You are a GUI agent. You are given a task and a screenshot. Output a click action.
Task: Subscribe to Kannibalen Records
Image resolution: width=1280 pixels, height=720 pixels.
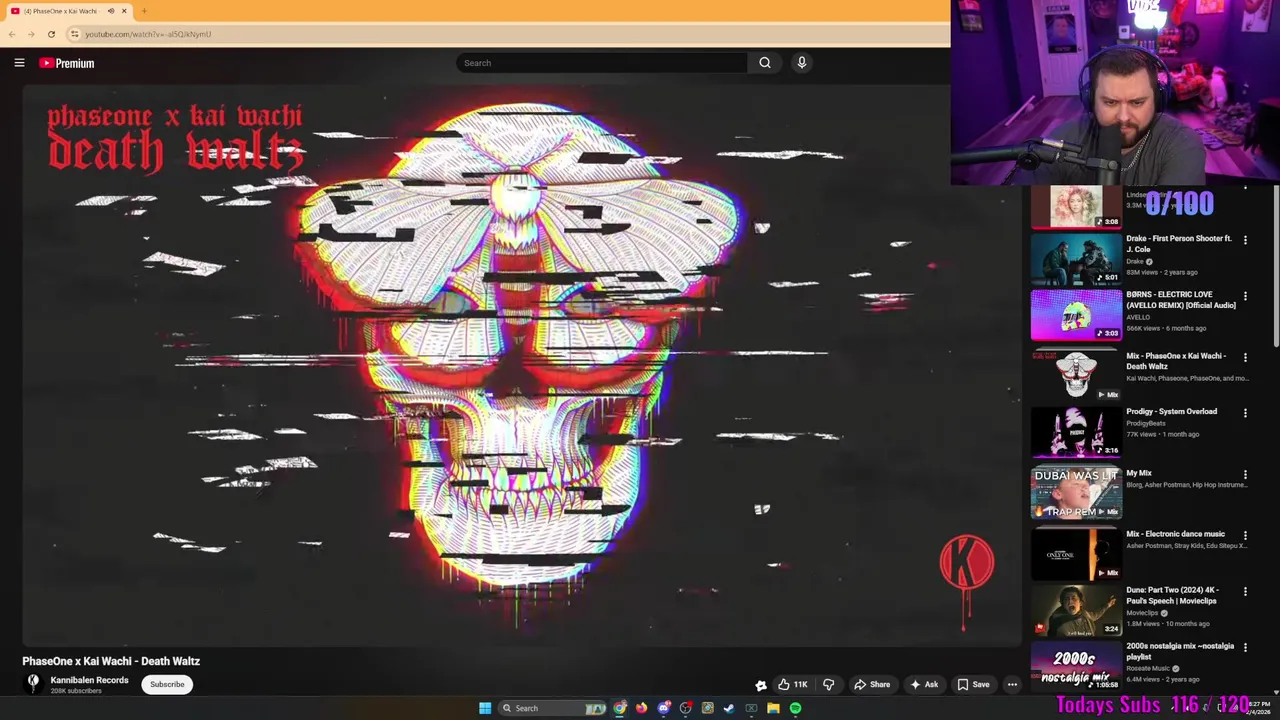tap(167, 685)
